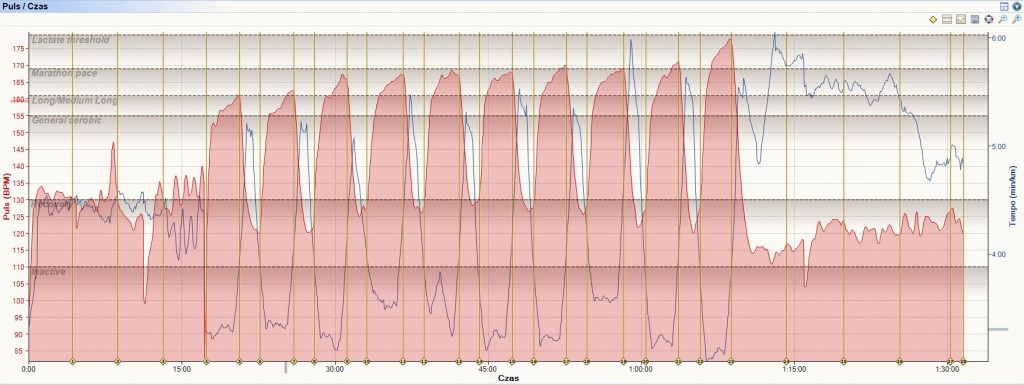Screen dimensions: 1024x385
Task: Select lap marker 18 on the time axis
Action: [586, 361]
